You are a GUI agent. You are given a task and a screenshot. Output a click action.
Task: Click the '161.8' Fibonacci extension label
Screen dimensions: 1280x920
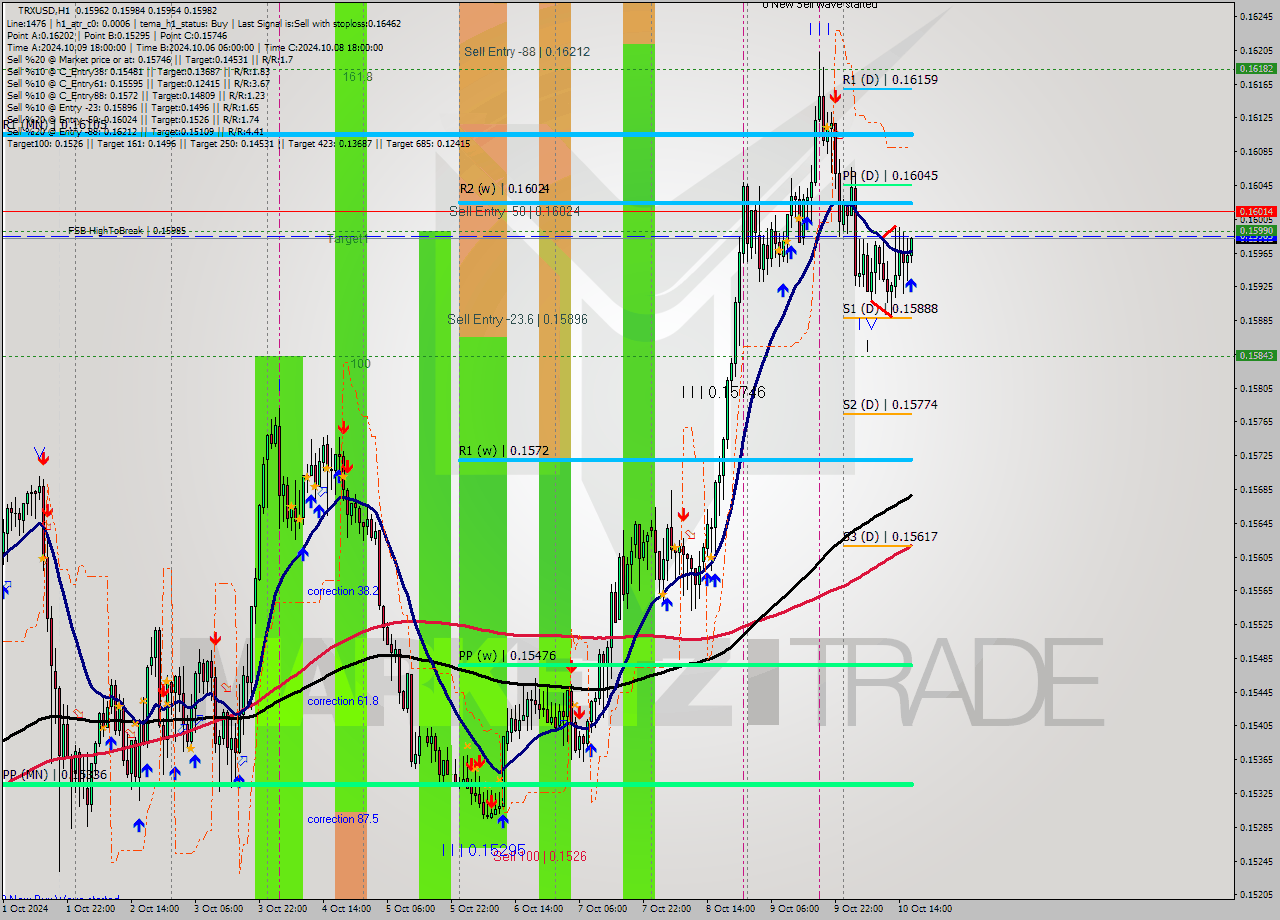(357, 76)
